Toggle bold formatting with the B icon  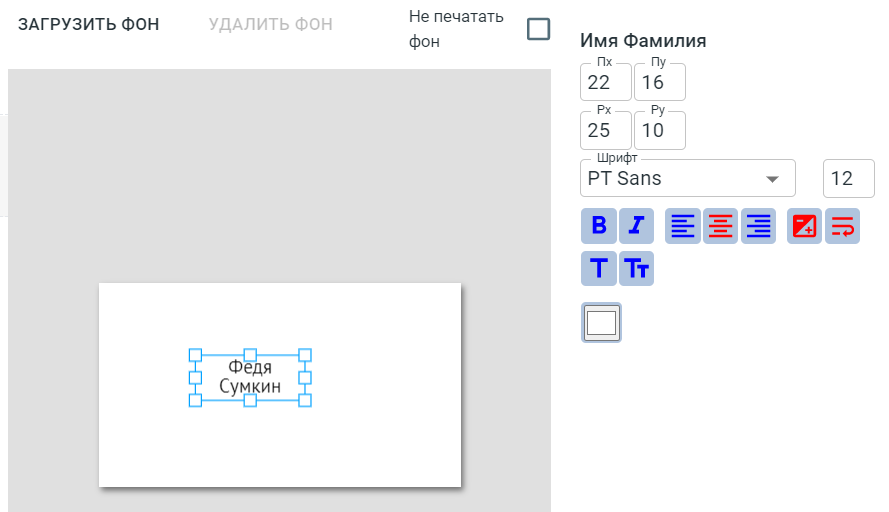click(599, 226)
